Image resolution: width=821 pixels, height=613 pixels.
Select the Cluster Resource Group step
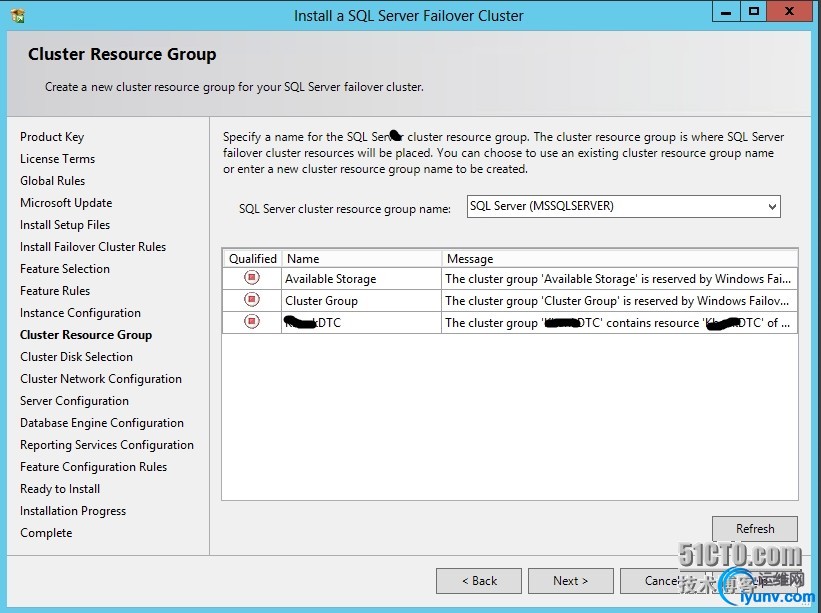(86, 335)
